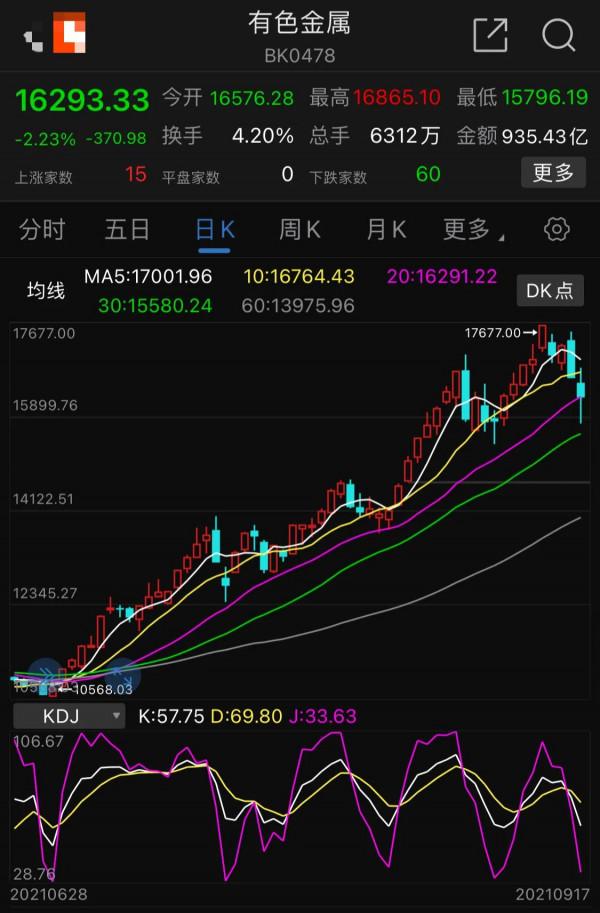Screen dimensions: 600x913
Task: Tap the 最低 value 15796.19
Action: tap(545, 97)
